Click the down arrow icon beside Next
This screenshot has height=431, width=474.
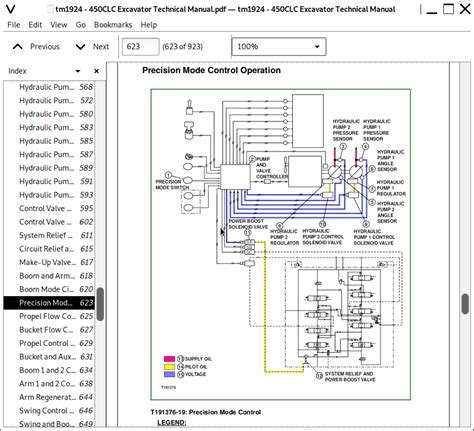coord(80,47)
